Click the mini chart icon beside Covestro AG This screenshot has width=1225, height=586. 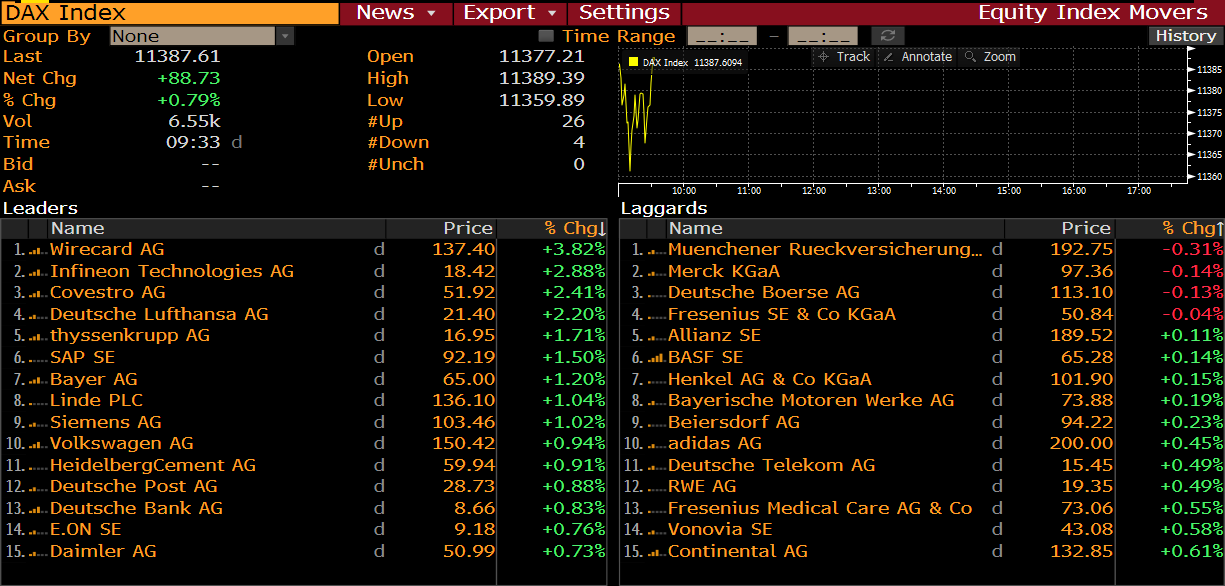(39, 293)
